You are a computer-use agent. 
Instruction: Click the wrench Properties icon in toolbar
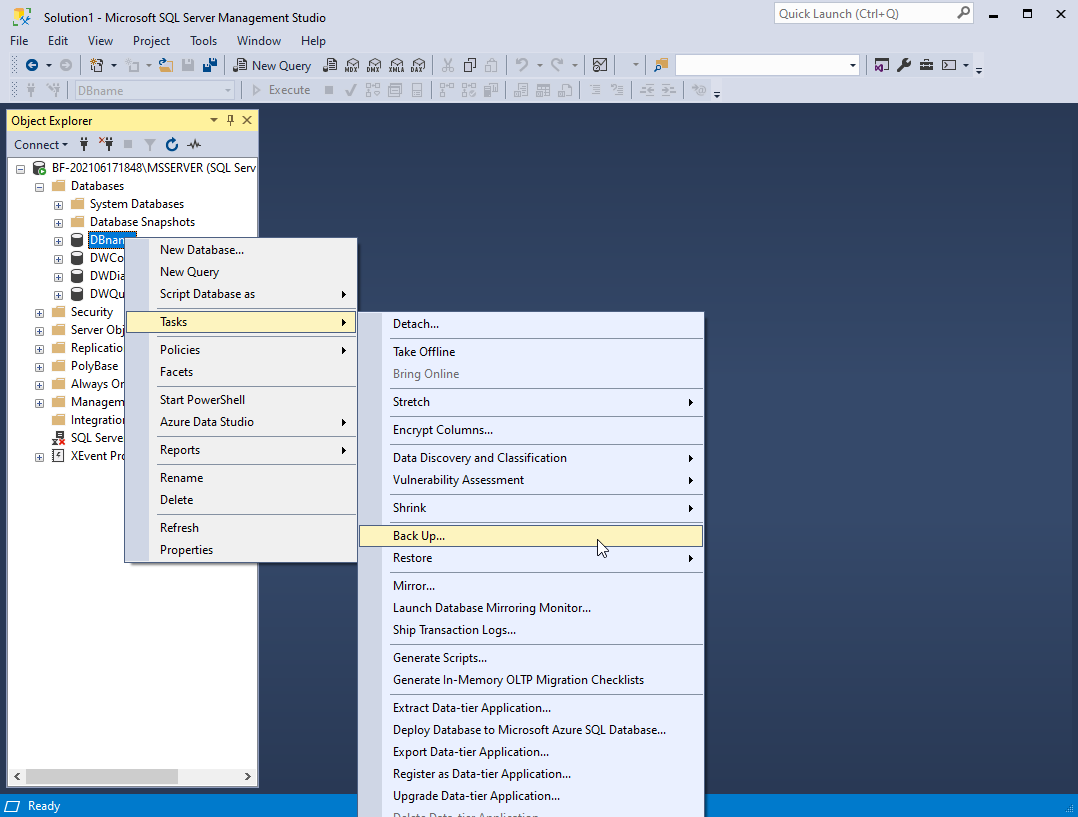tap(904, 66)
